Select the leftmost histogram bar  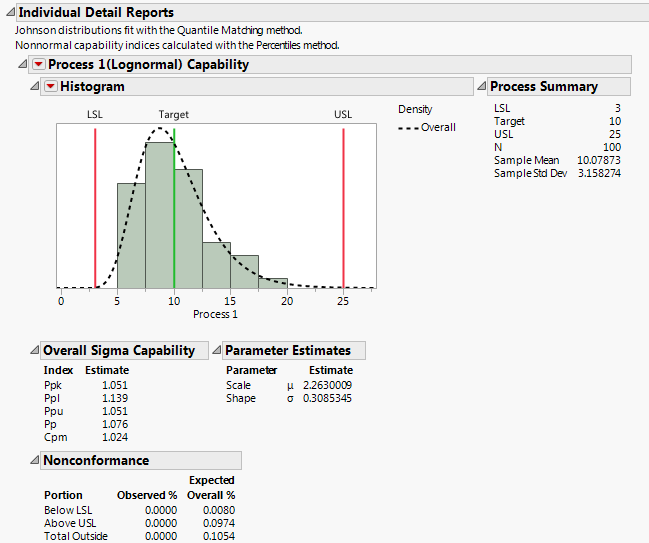131,236
